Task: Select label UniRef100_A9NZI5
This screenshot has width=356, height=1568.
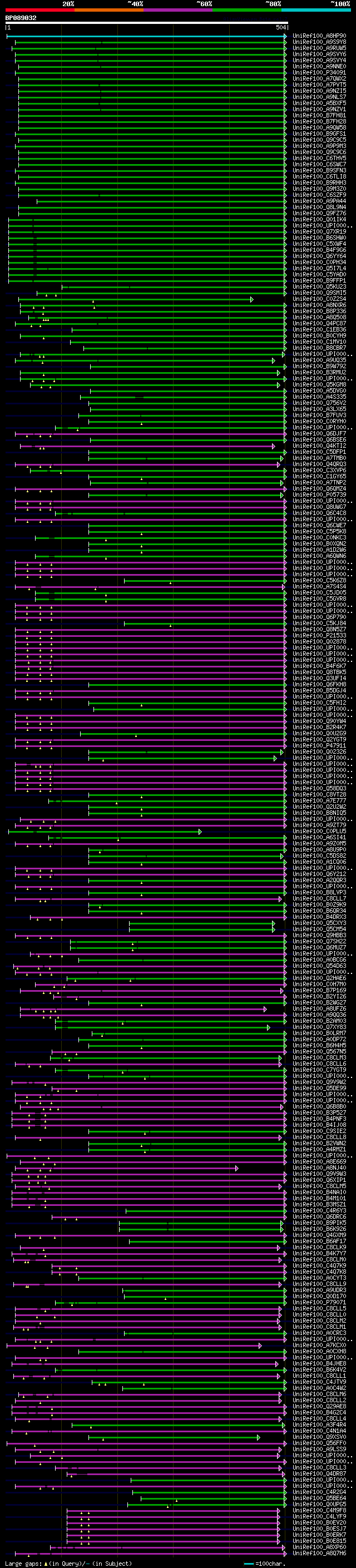Action: [x=319, y=91]
